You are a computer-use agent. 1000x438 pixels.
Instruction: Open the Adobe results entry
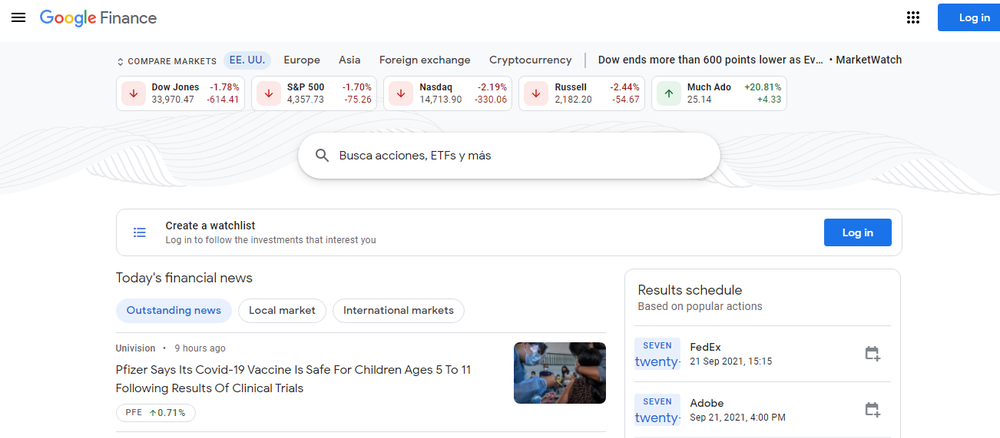[763, 410]
